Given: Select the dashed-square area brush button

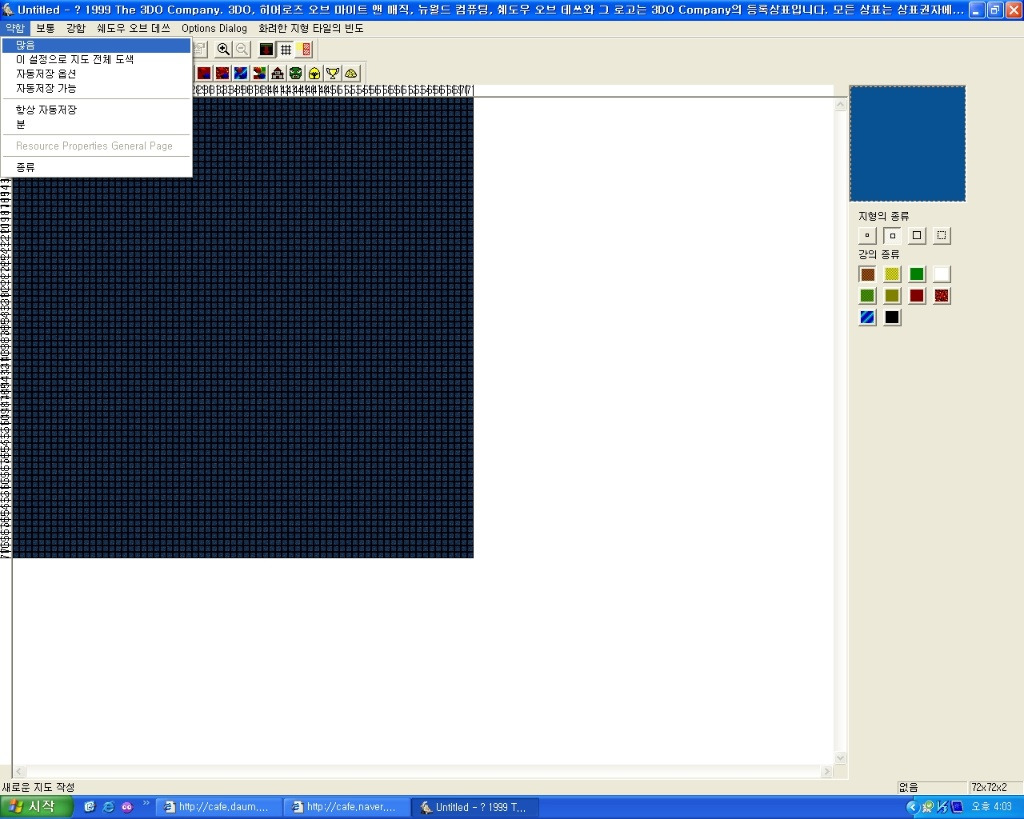Looking at the screenshot, I should [x=941, y=236].
